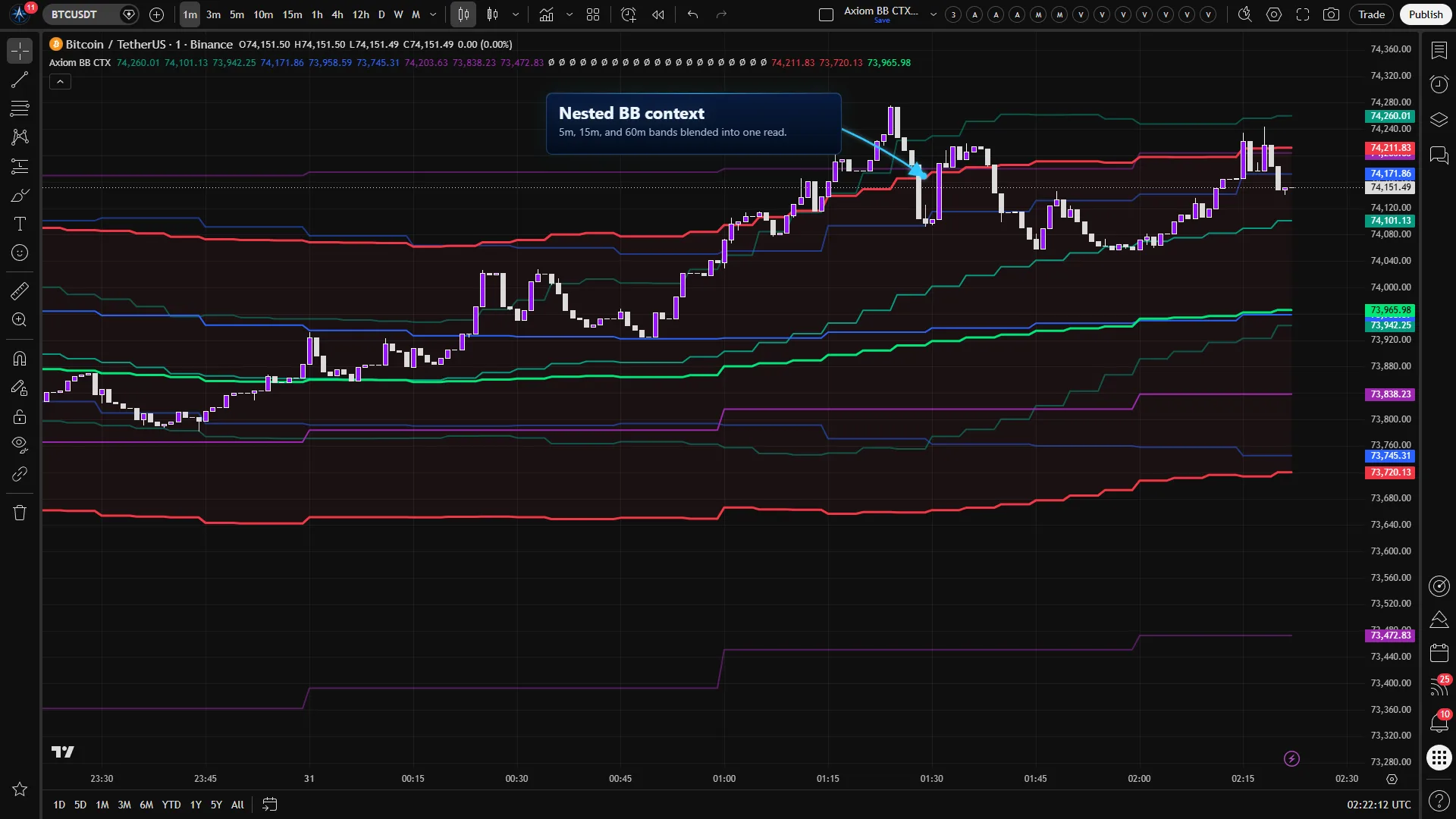Open the chart patterns tool group
This screenshot has height=819, width=1456.
coord(20,137)
